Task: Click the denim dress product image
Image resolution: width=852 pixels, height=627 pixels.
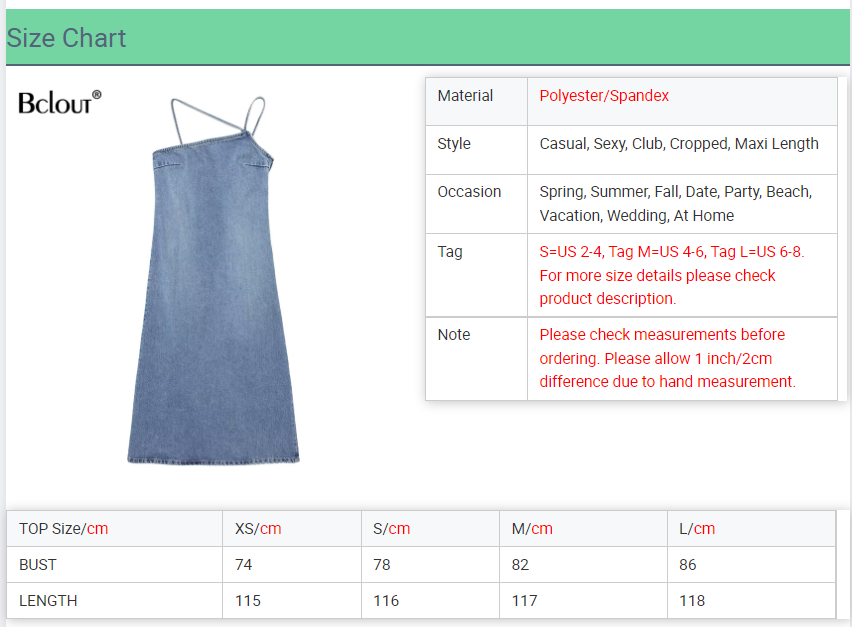Action: [214, 290]
